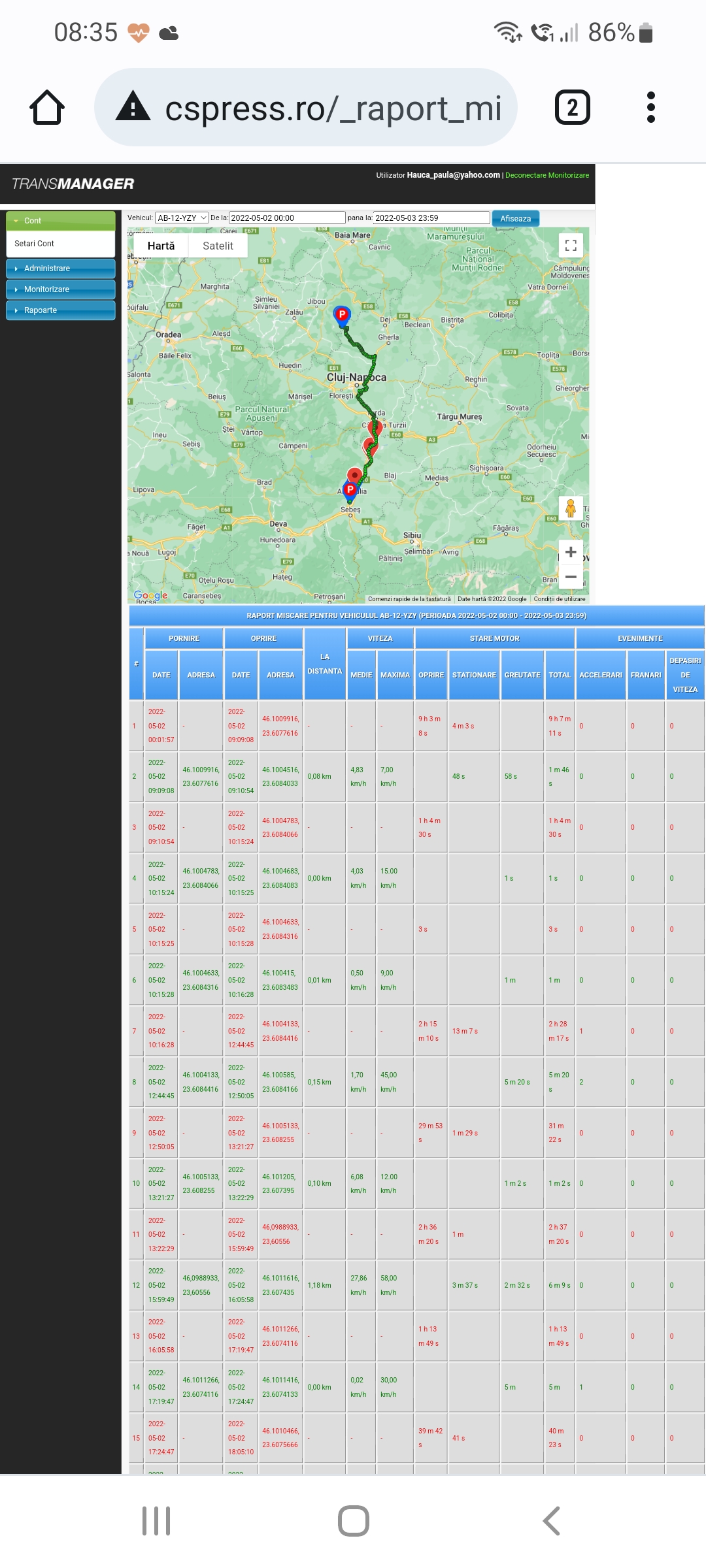
Task: Expand the Monitorizare sidebar section
Action: (61, 289)
